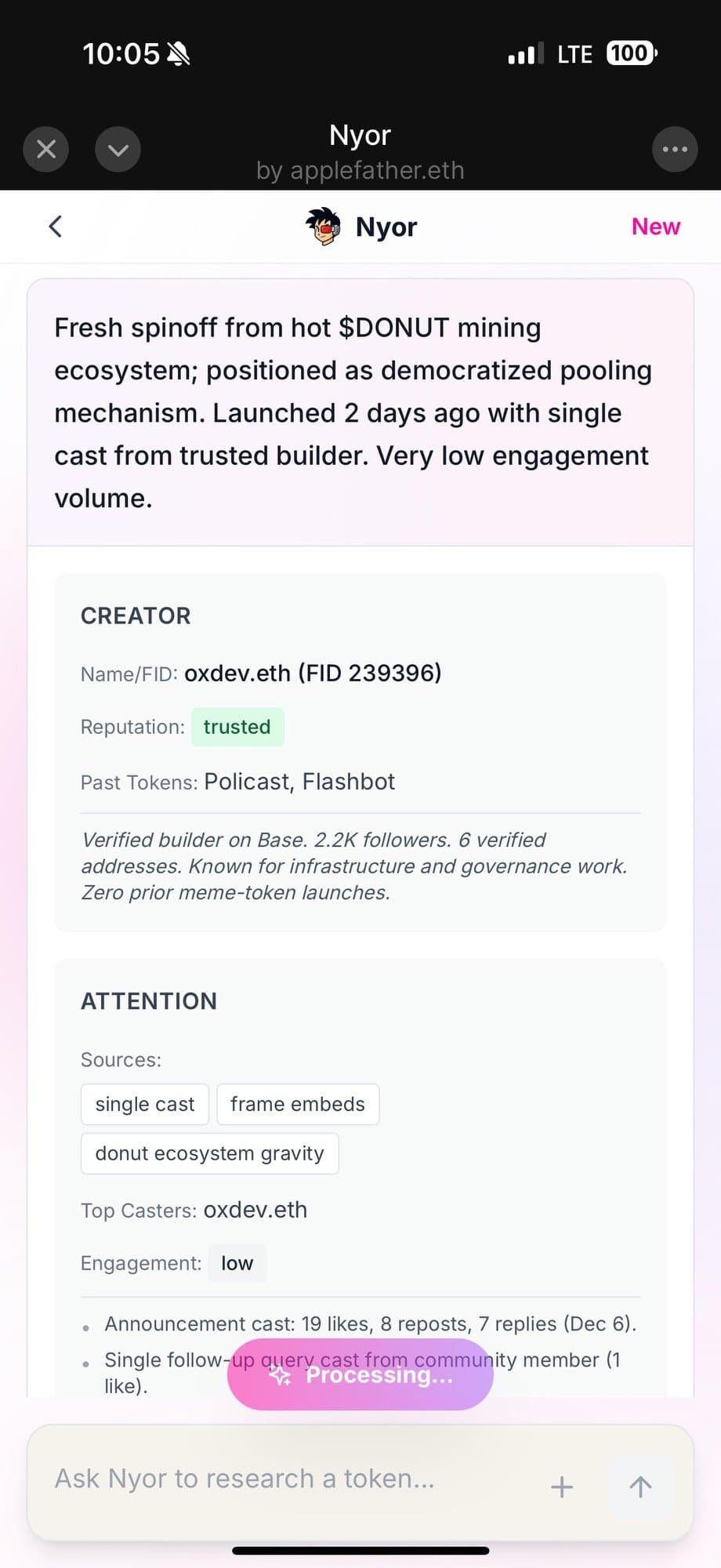Tap the sparkle icon on Processing pill
The height and width of the screenshot is (1568, 721).
280,1374
